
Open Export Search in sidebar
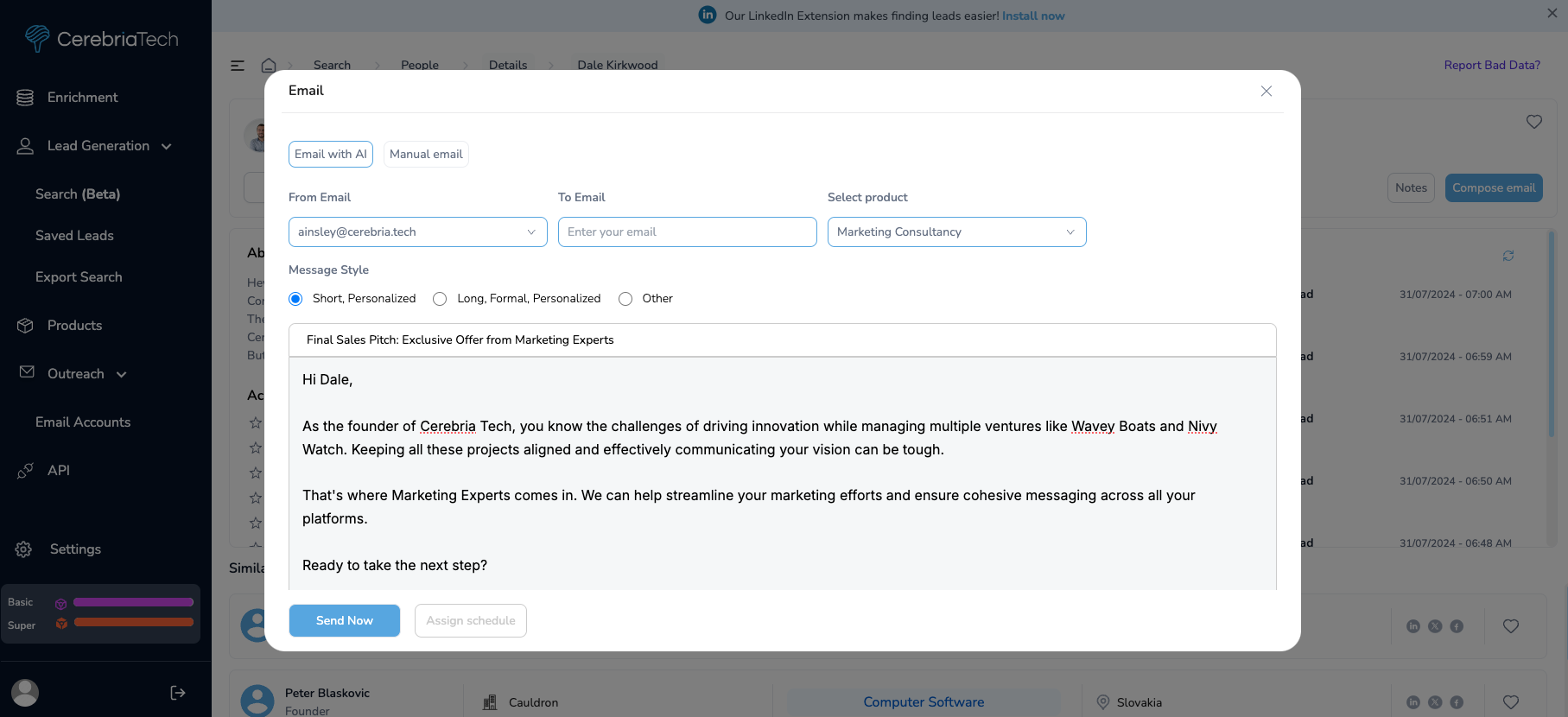(x=79, y=277)
